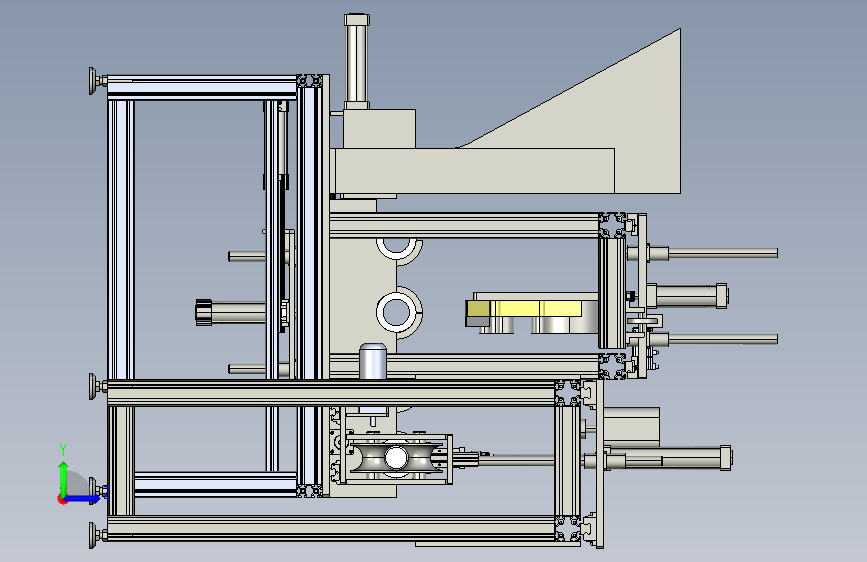The height and width of the screenshot is (562, 867).
Task: Select the top-left leveling foot
Action: pos(97,81)
